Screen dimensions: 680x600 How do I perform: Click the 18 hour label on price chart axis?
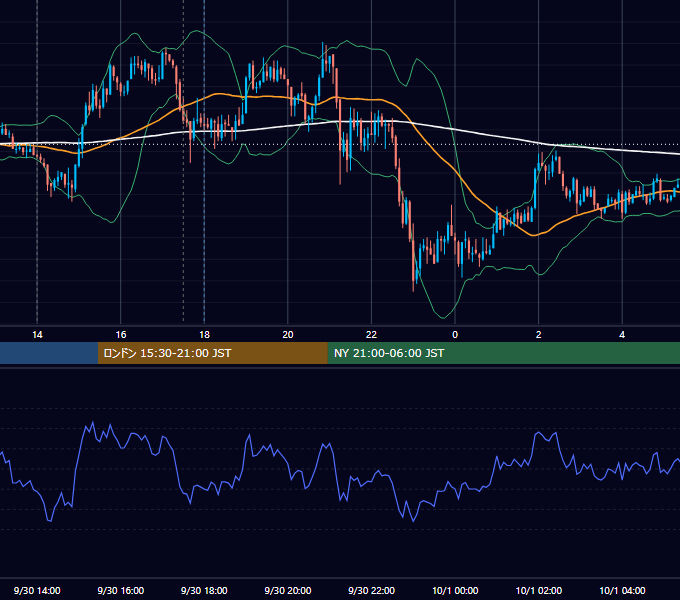click(204, 335)
